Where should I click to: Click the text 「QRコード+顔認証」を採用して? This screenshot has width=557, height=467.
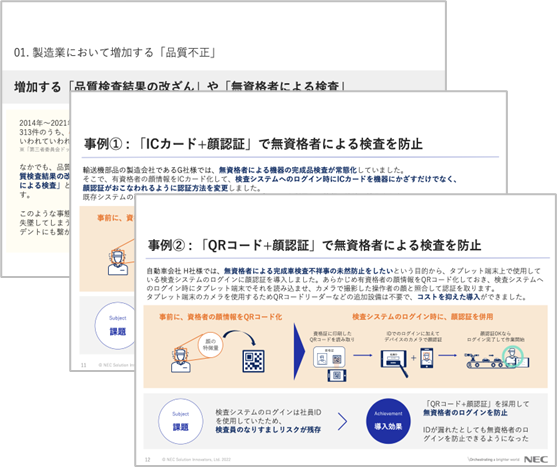[476, 404]
